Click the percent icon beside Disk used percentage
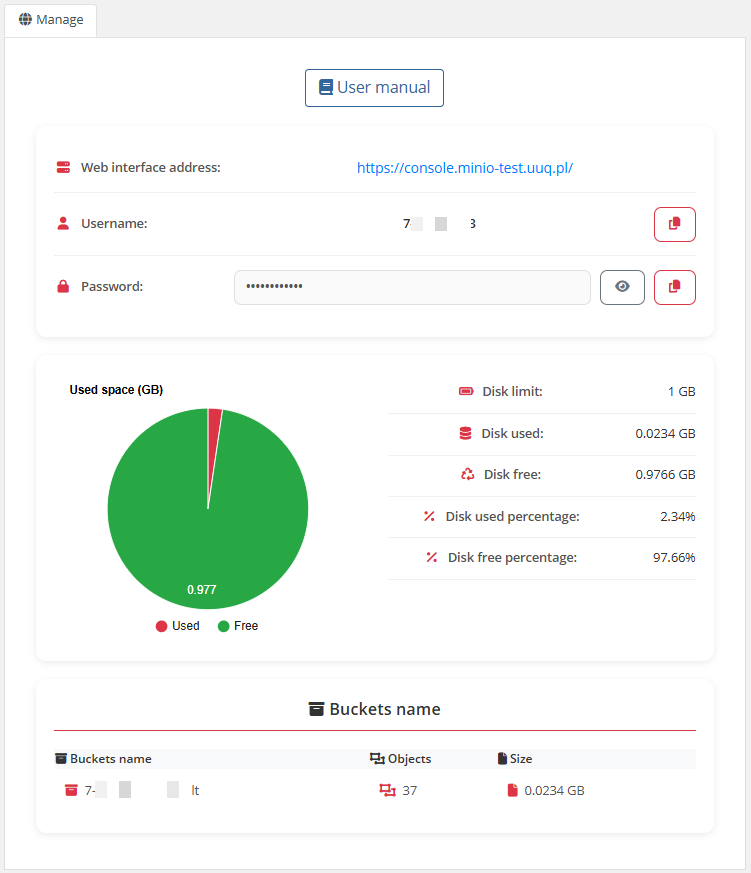The image size is (751, 873). coord(429,516)
